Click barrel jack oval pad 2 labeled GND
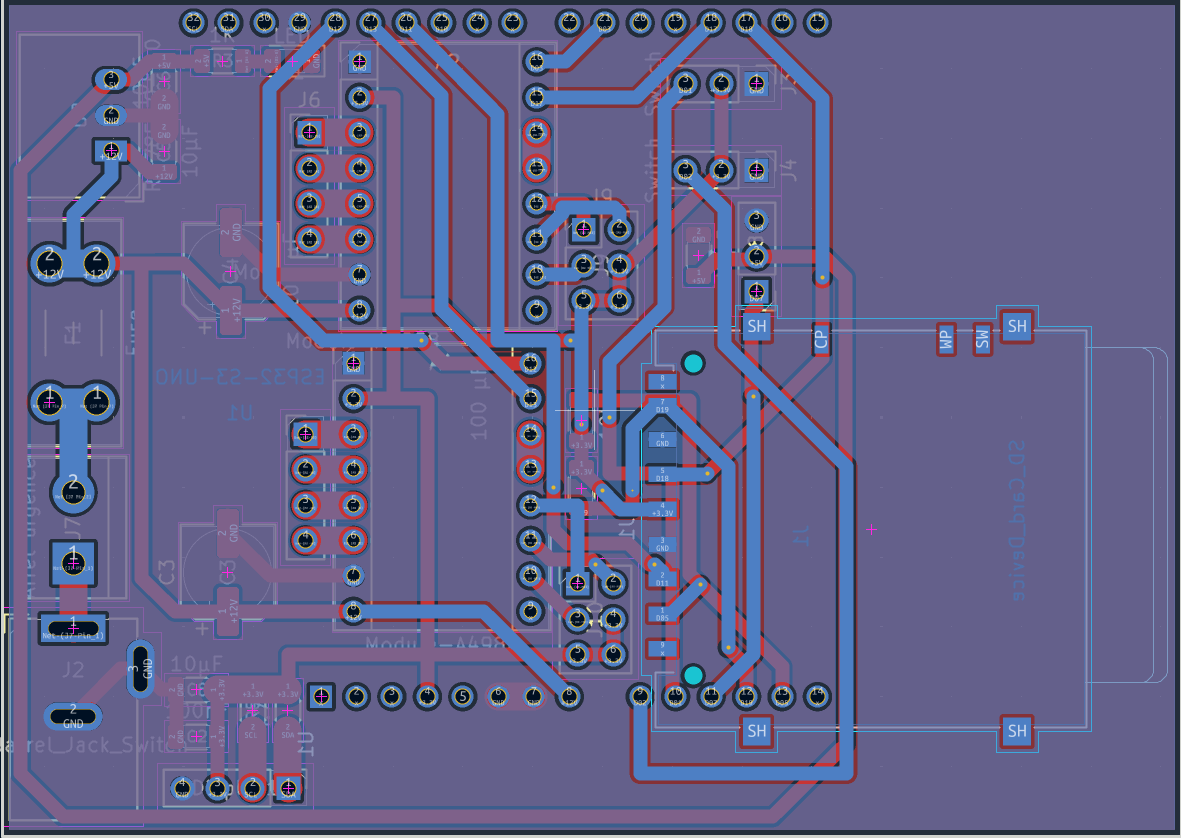The width and height of the screenshot is (1181, 838). [73, 717]
